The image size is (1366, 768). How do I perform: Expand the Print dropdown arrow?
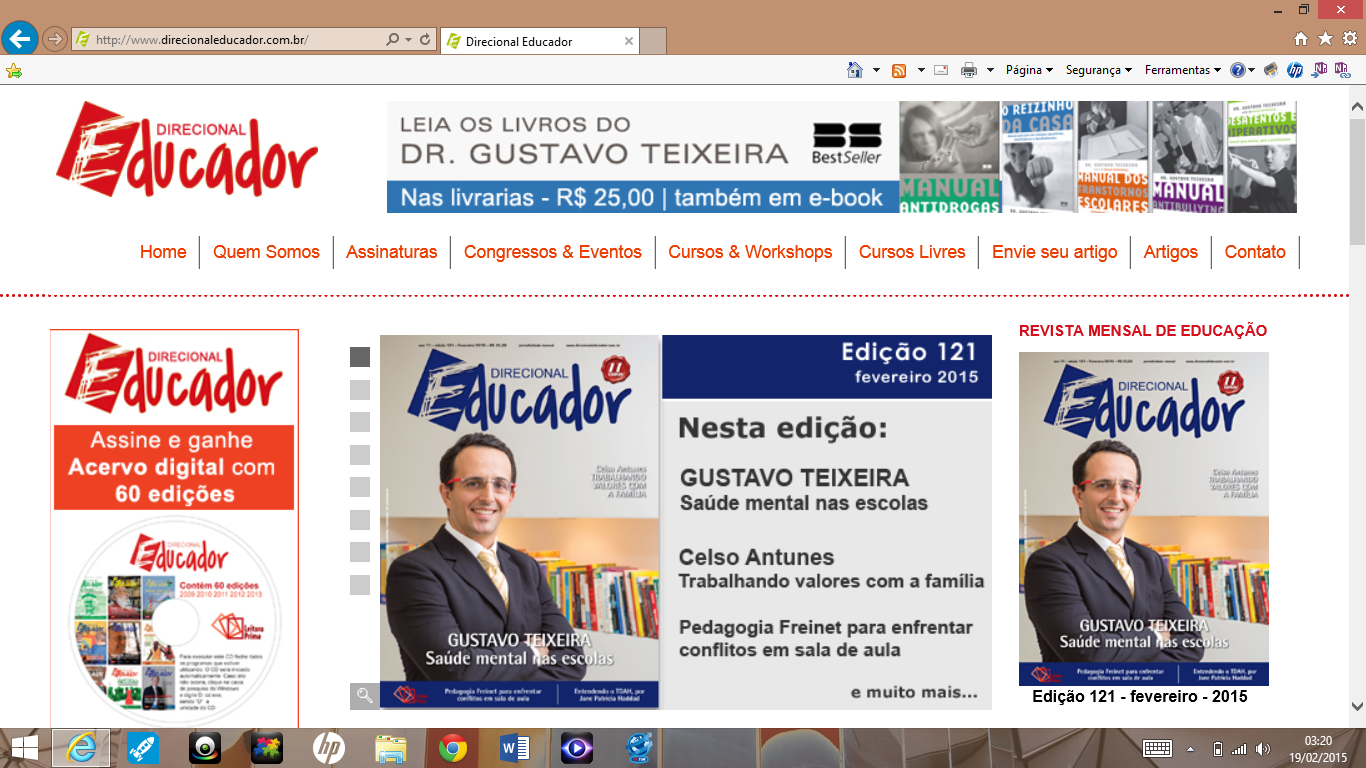click(990, 70)
